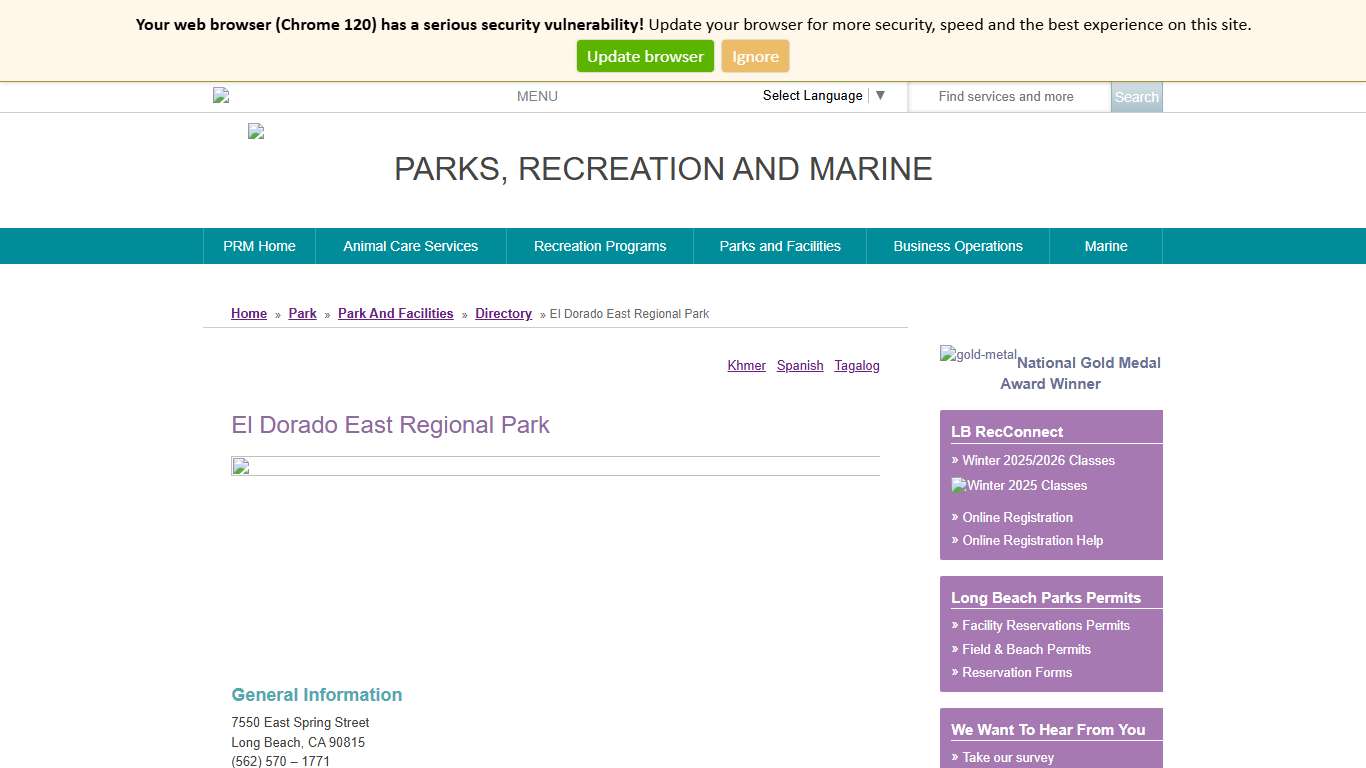Open the Online Registration link
Viewport: 1366px width, 768px height.
[x=1017, y=517]
